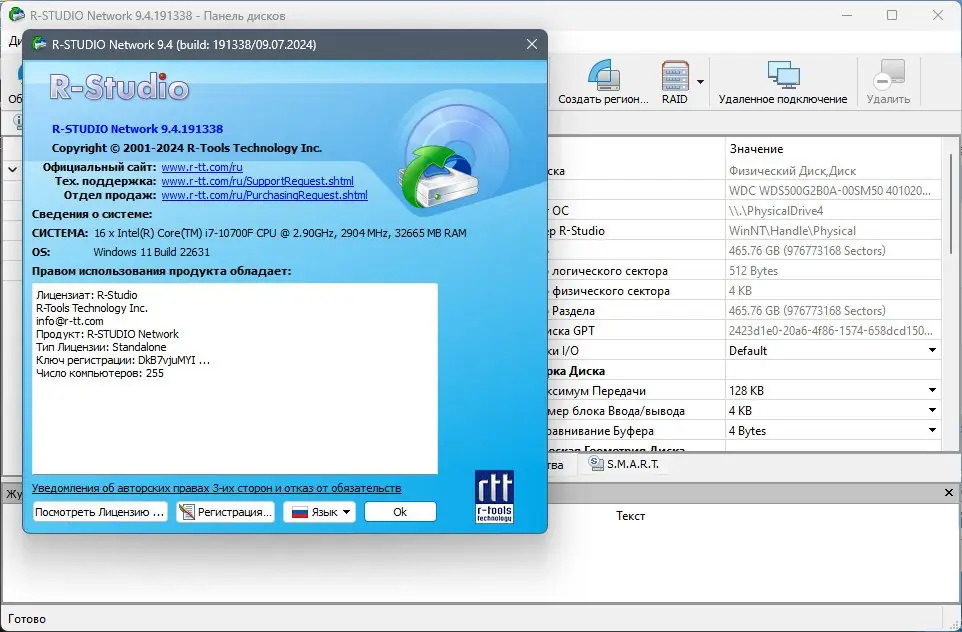
Task: Click the Текст column header in log
Action: click(630, 516)
